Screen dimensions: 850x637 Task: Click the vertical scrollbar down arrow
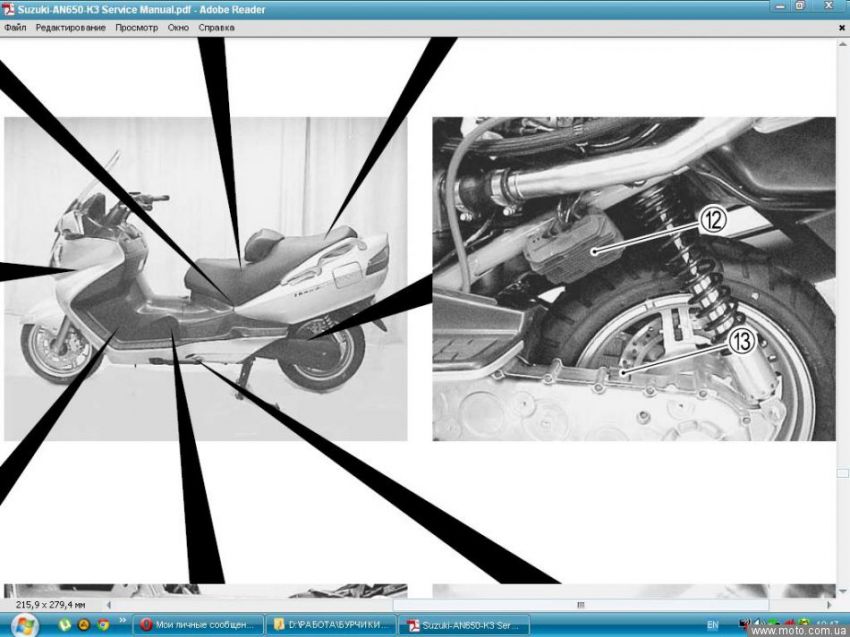842,591
